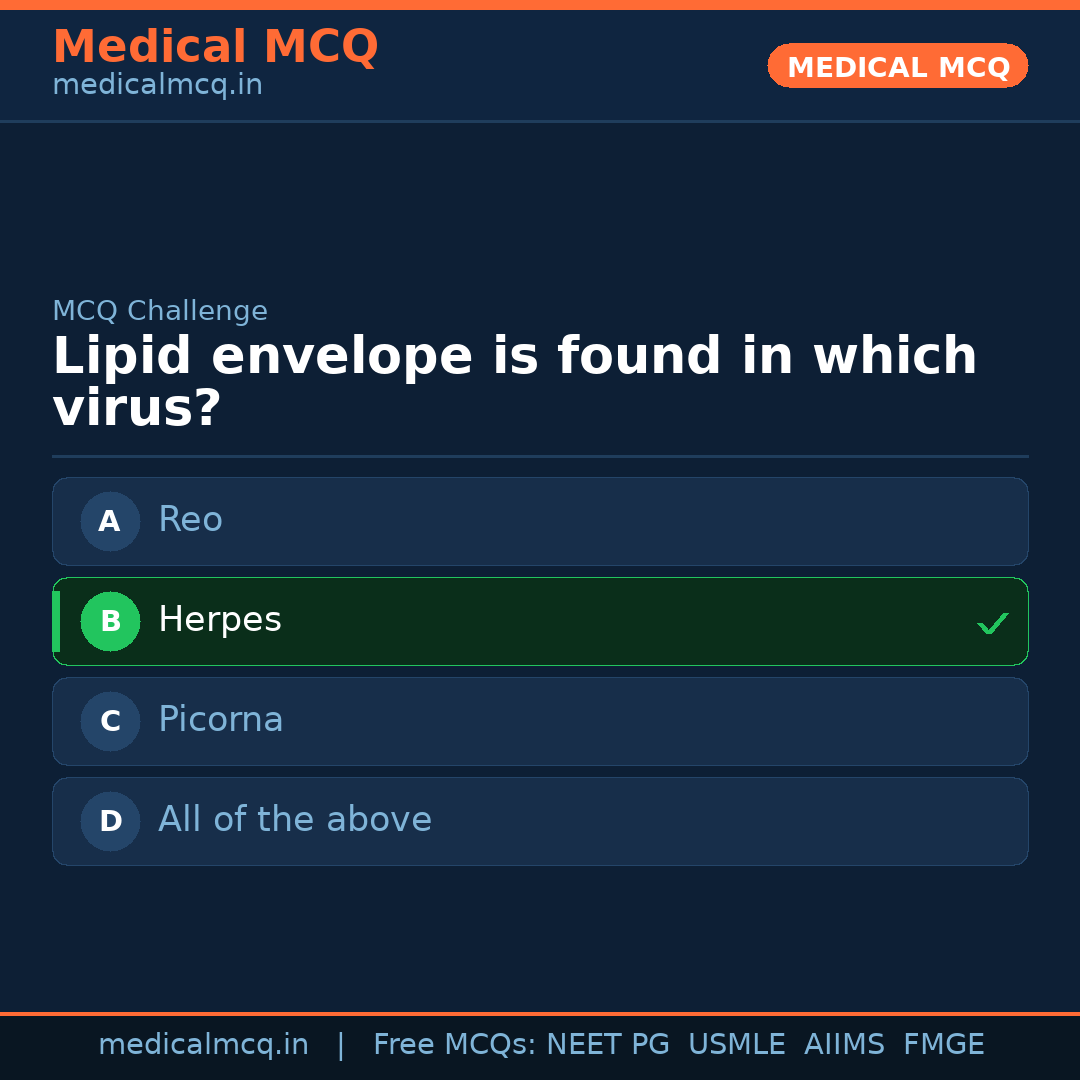The width and height of the screenshot is (1080, 1080).
Task: Click the Medical MCQ orange title
Action: tap(215, 47)
